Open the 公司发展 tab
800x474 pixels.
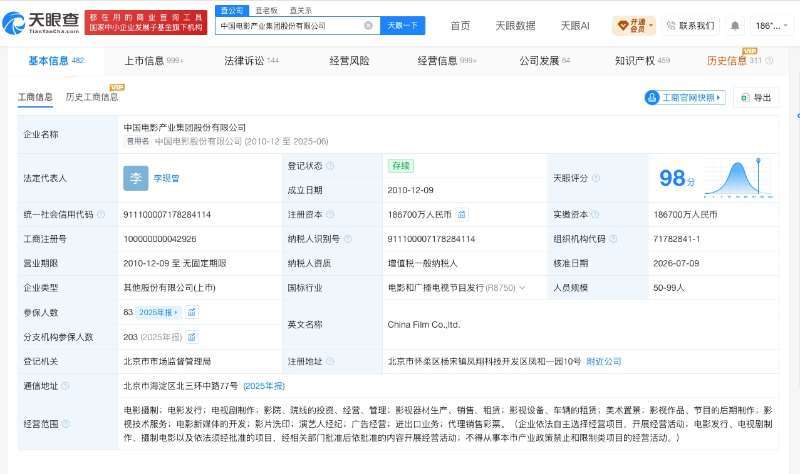coord(544,61)
